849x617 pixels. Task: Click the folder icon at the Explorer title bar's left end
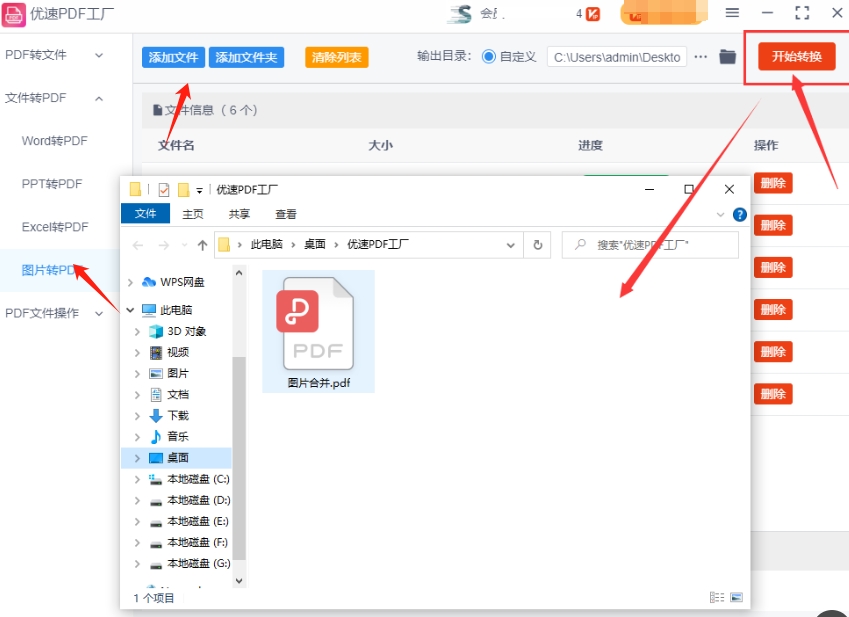coord(135,189)
